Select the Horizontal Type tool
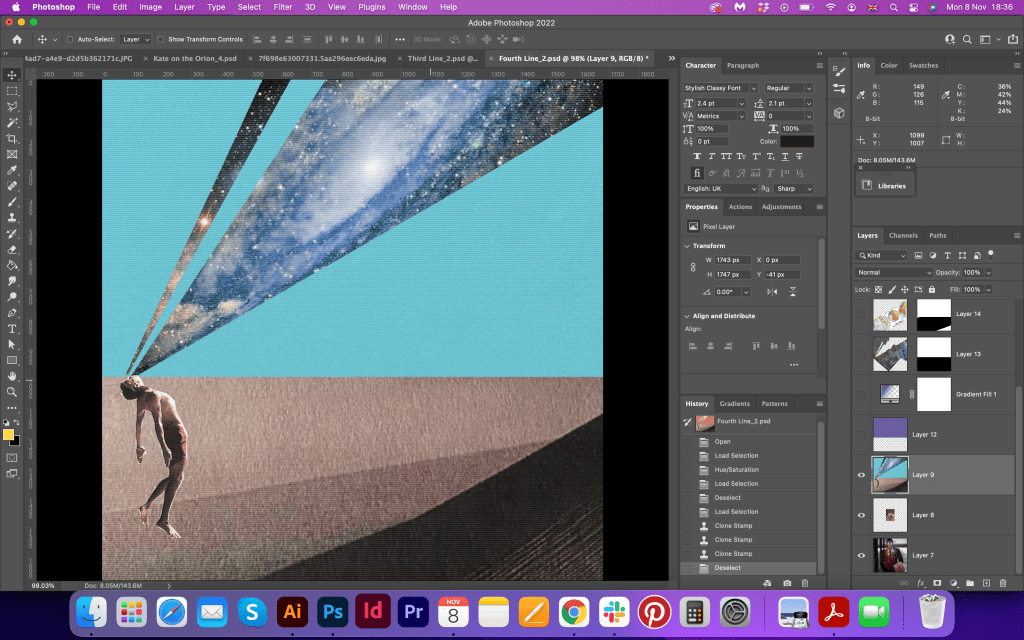The height and width of the screenshot is (640, 1024). point(12,328)
